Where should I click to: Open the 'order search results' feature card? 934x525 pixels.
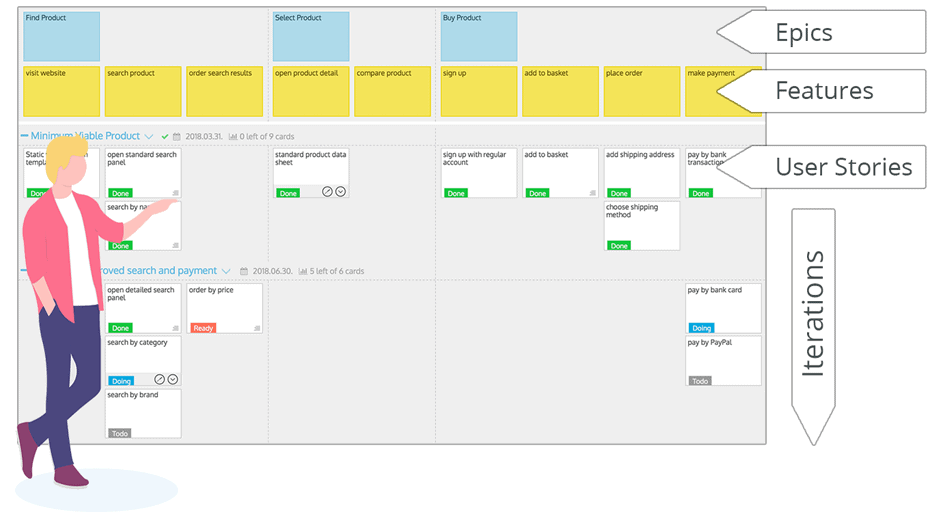point(225,91)
